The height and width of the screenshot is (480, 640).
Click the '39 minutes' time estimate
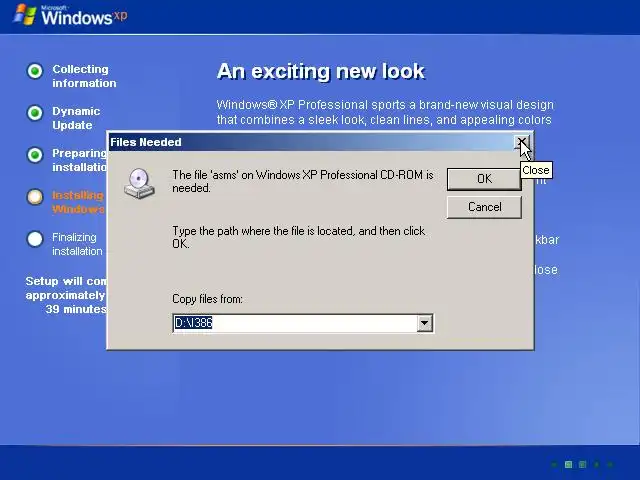point(76,309)
